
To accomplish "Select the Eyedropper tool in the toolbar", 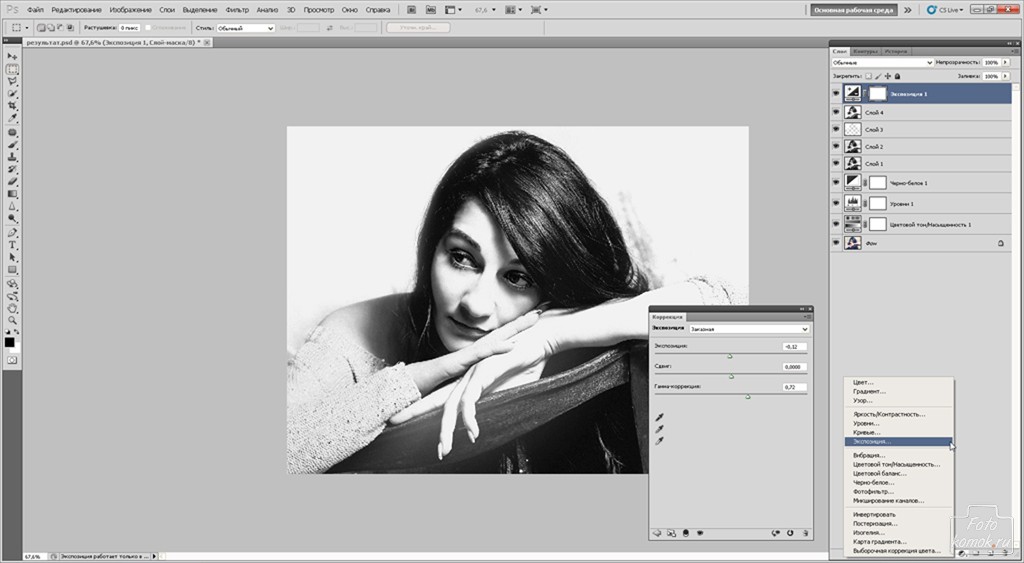I will pos(13,119).
